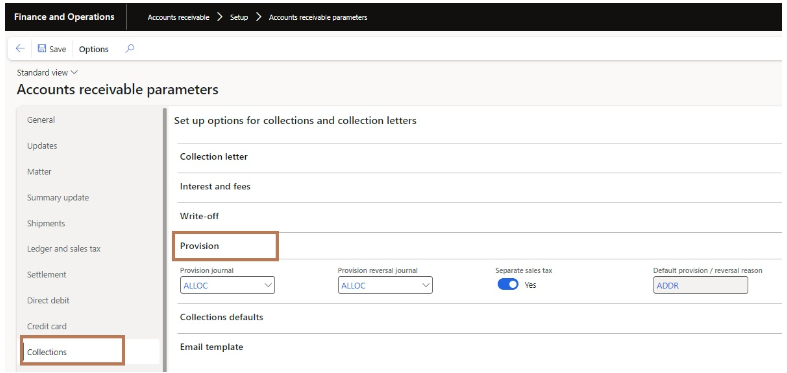Screen dimensions: 787x373
Task: Open Accounts receivable breadcrumb
Action: coord(178,17)
